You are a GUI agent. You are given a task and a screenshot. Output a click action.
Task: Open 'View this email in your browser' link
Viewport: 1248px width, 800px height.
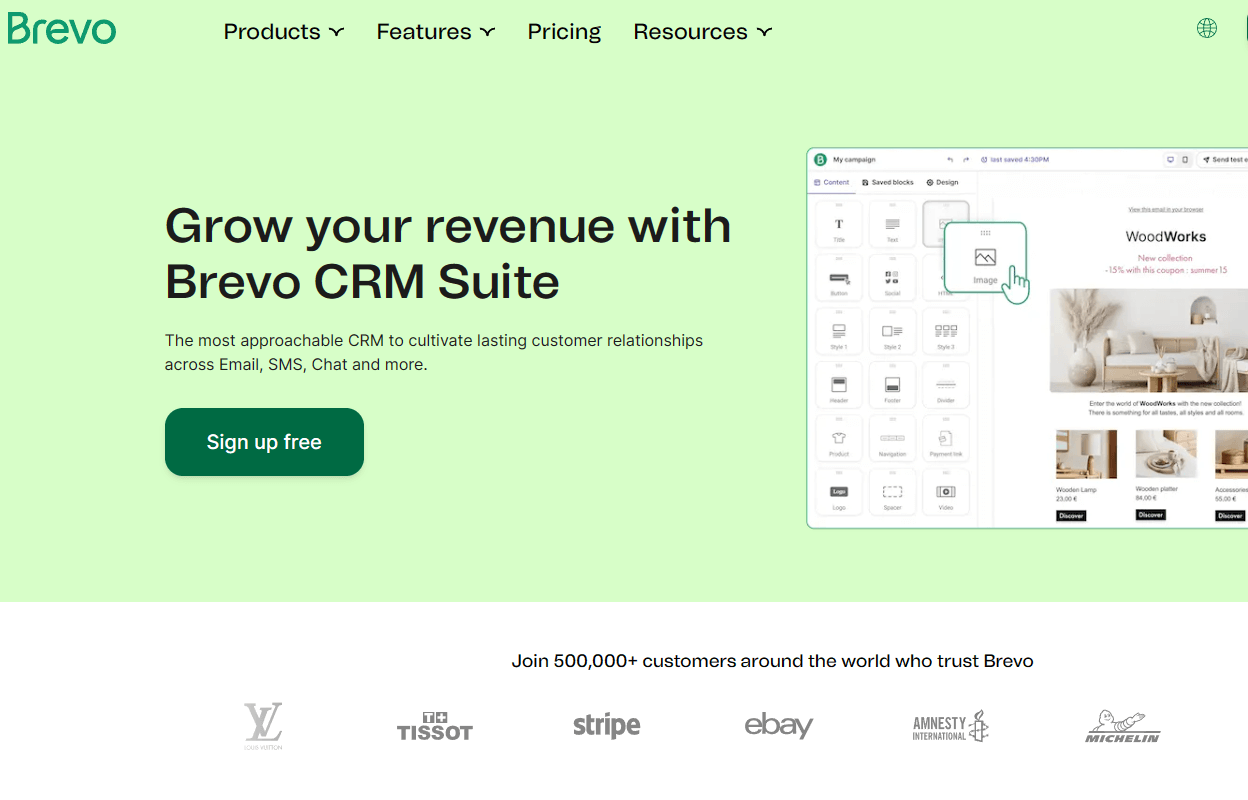tap(1166, 210)
